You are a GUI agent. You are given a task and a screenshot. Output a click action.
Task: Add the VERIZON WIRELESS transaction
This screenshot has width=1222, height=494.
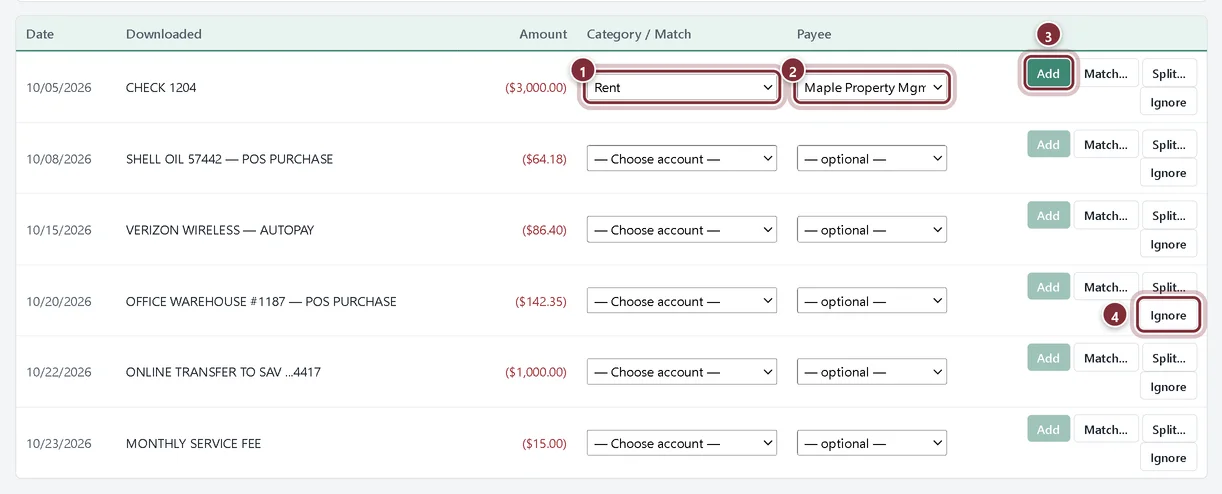[1048, 216]
